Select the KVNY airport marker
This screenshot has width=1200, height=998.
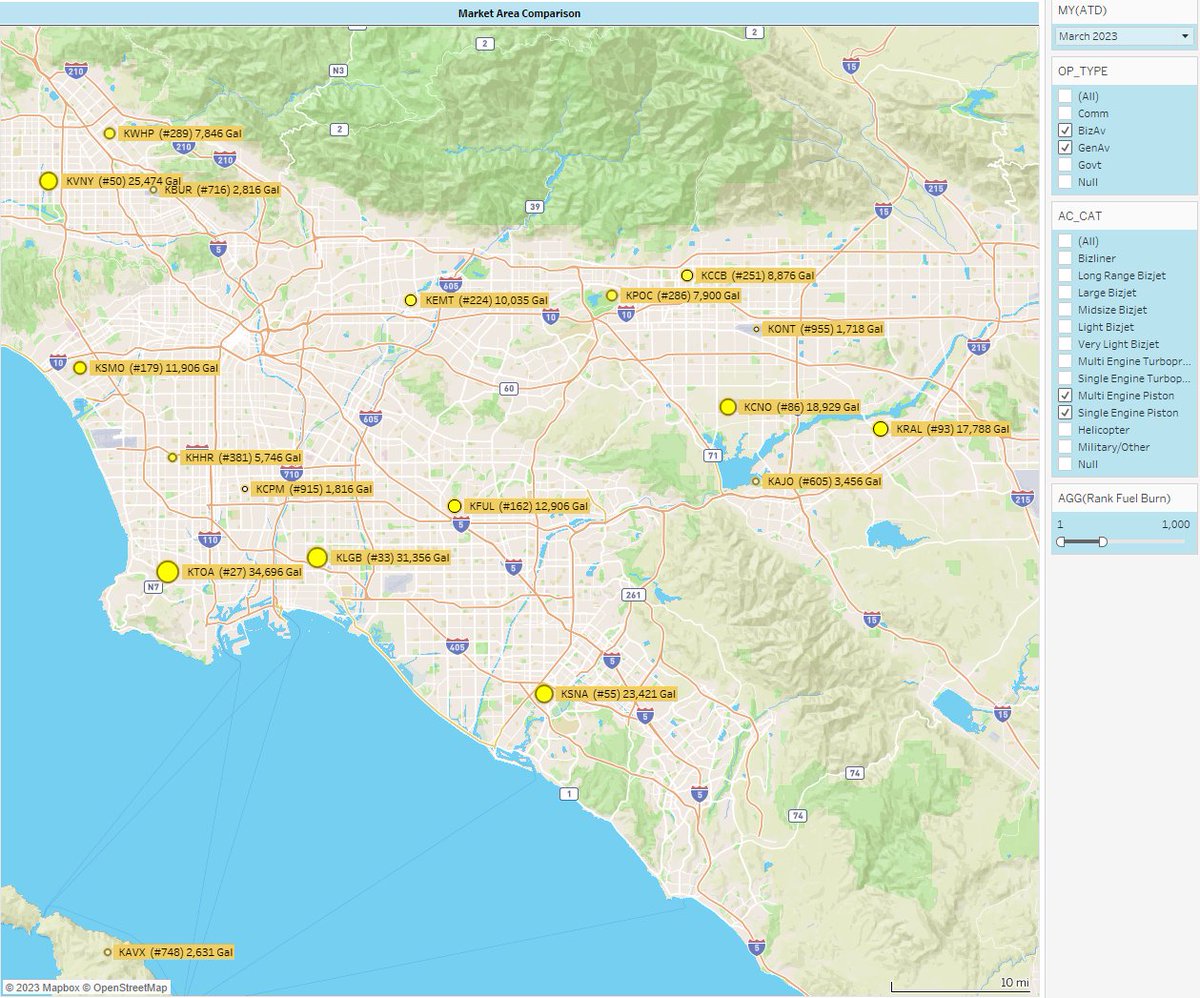pos(47,181)
